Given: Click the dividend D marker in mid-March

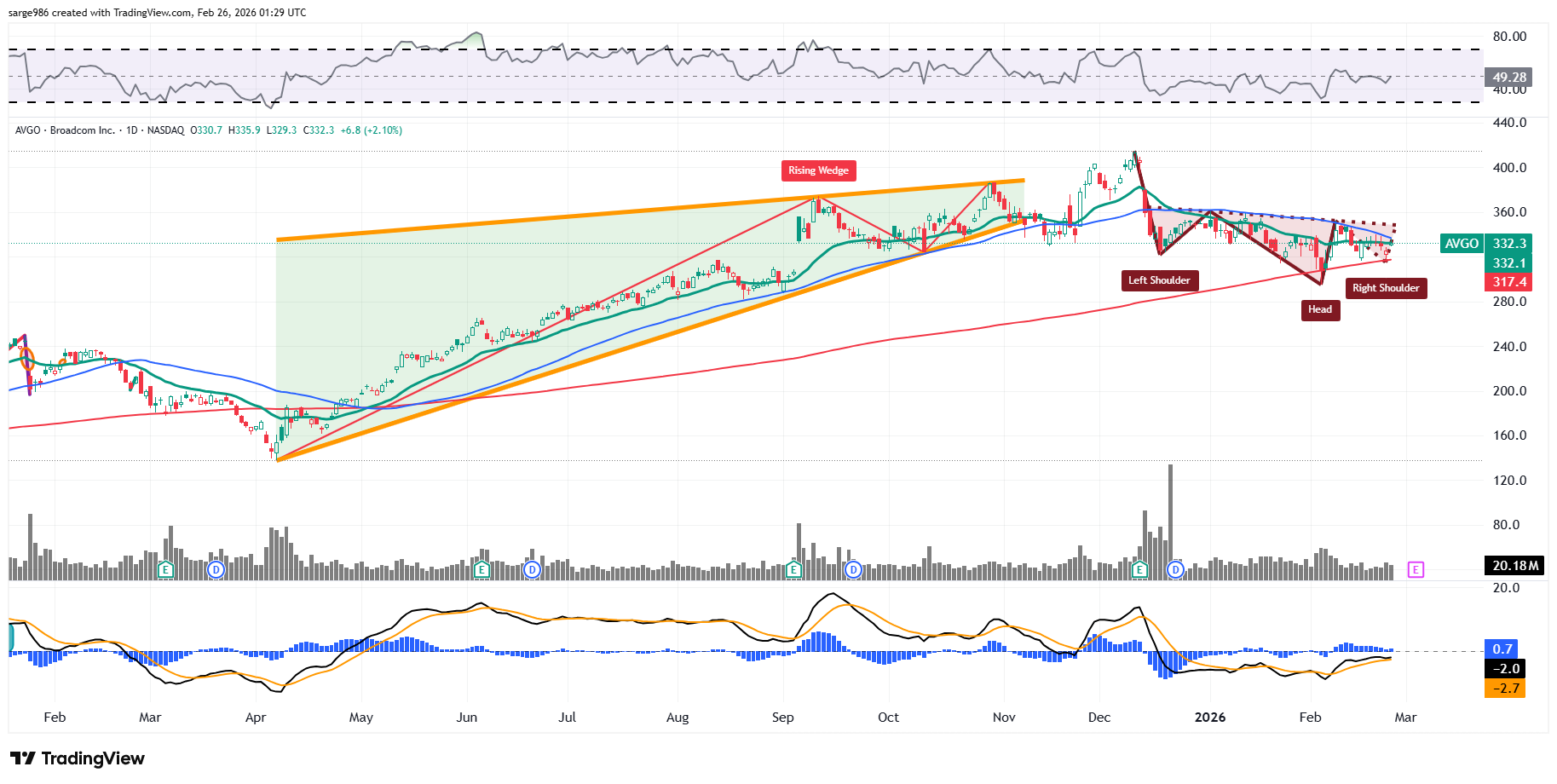Looking at the screenshot, I should [216, 569].
